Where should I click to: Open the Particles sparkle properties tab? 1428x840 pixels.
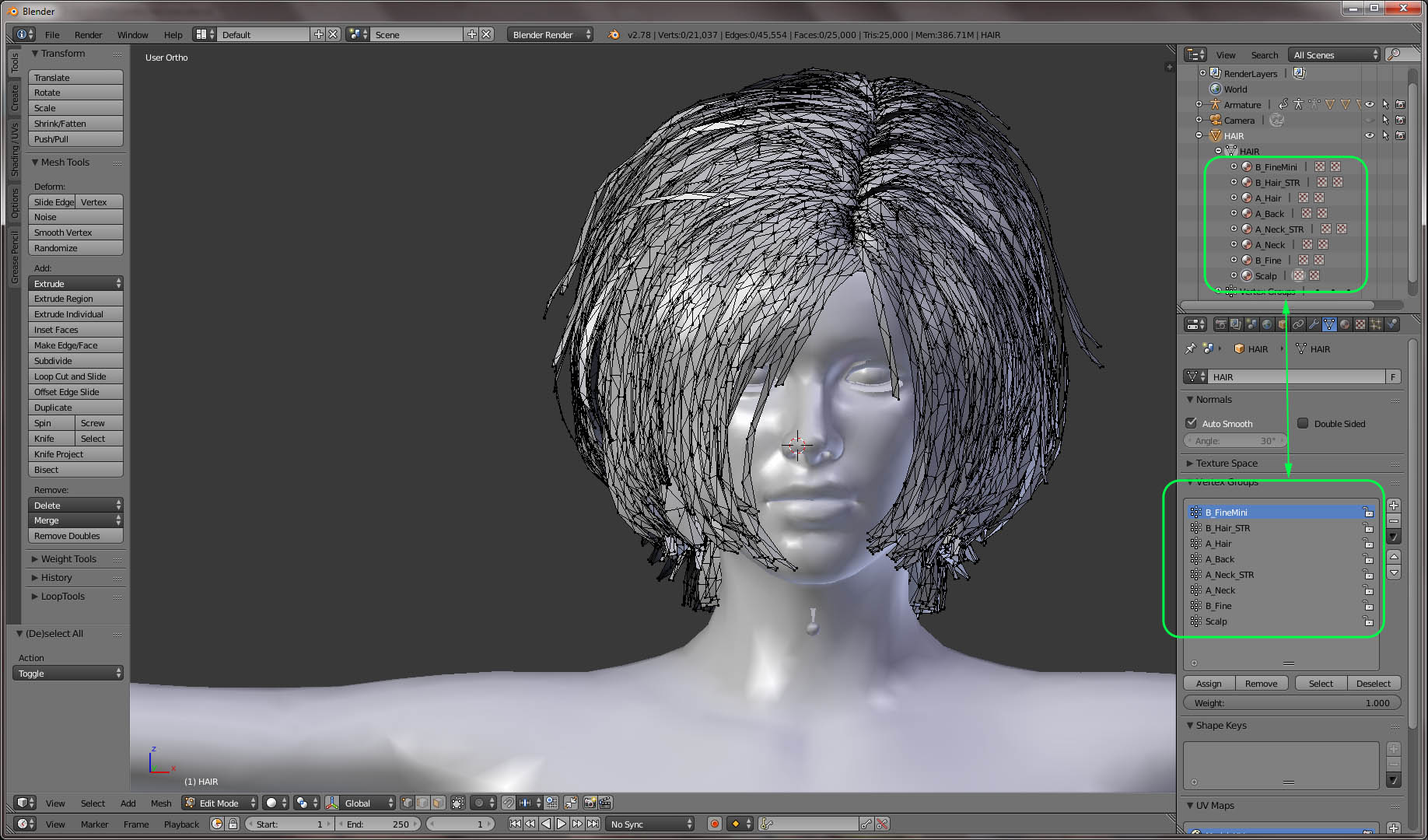point(1376,324)
